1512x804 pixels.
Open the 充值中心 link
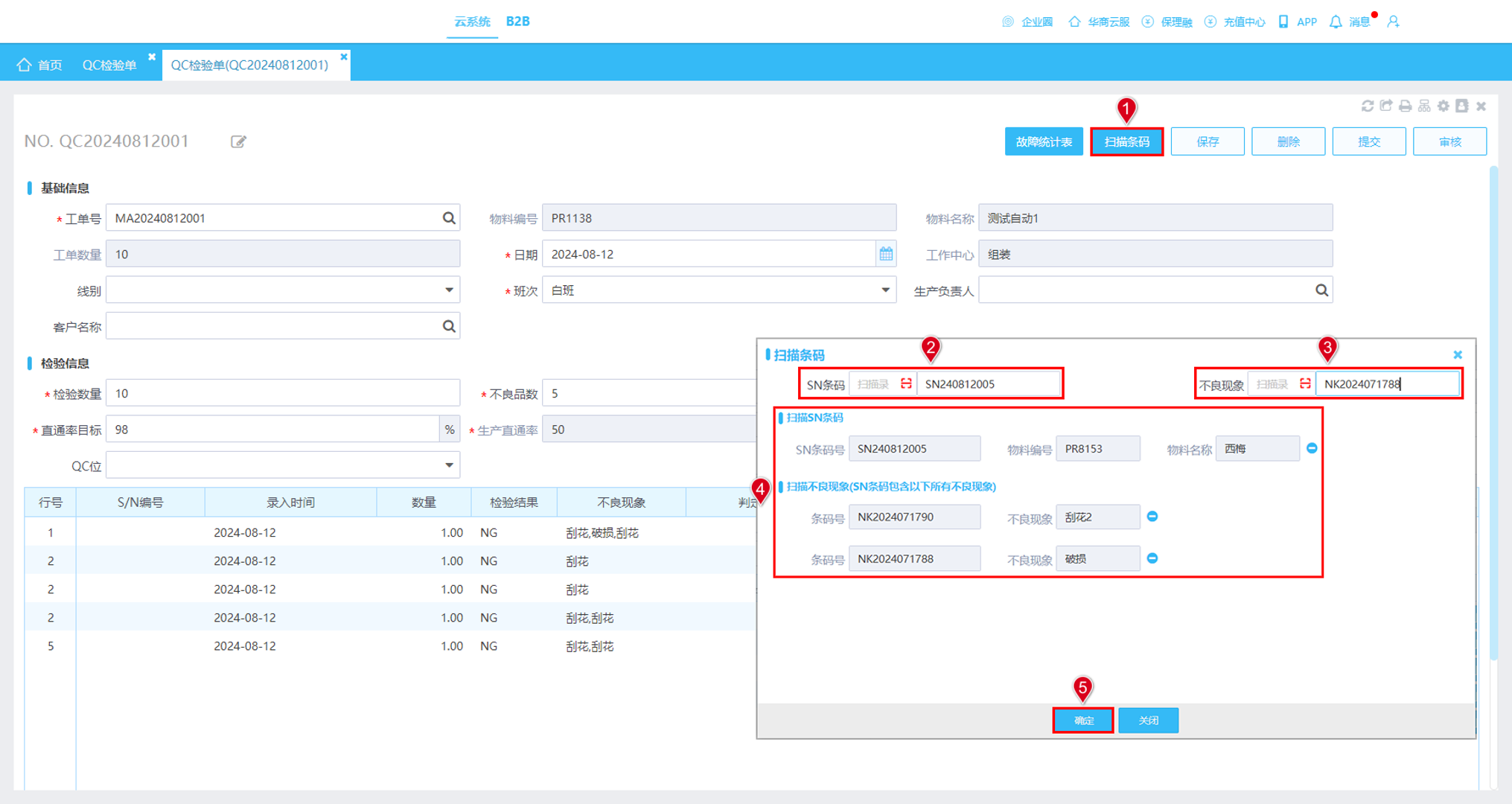[1235, 22]
